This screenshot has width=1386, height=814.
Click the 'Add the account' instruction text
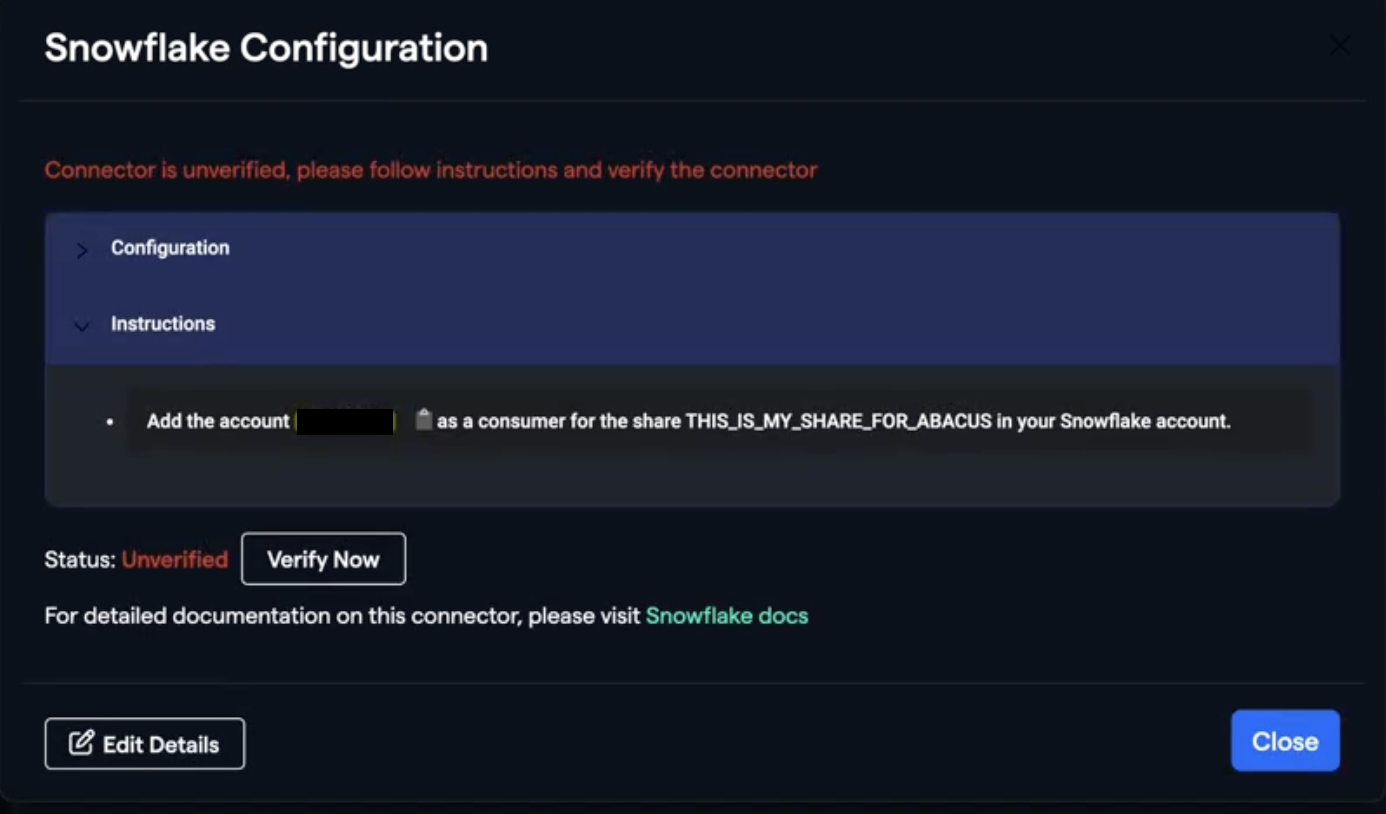(x=218, y=421)
